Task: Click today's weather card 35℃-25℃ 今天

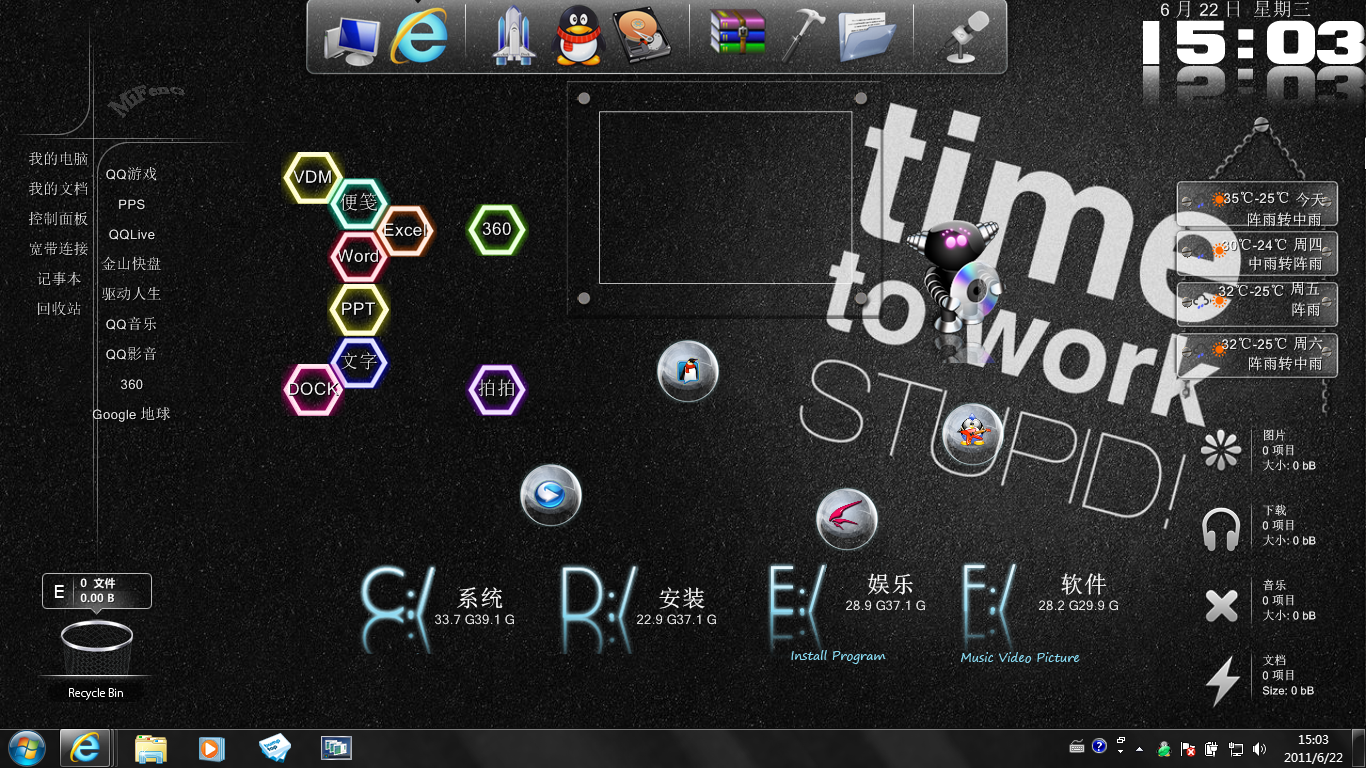Action: tap(1257, 204)
